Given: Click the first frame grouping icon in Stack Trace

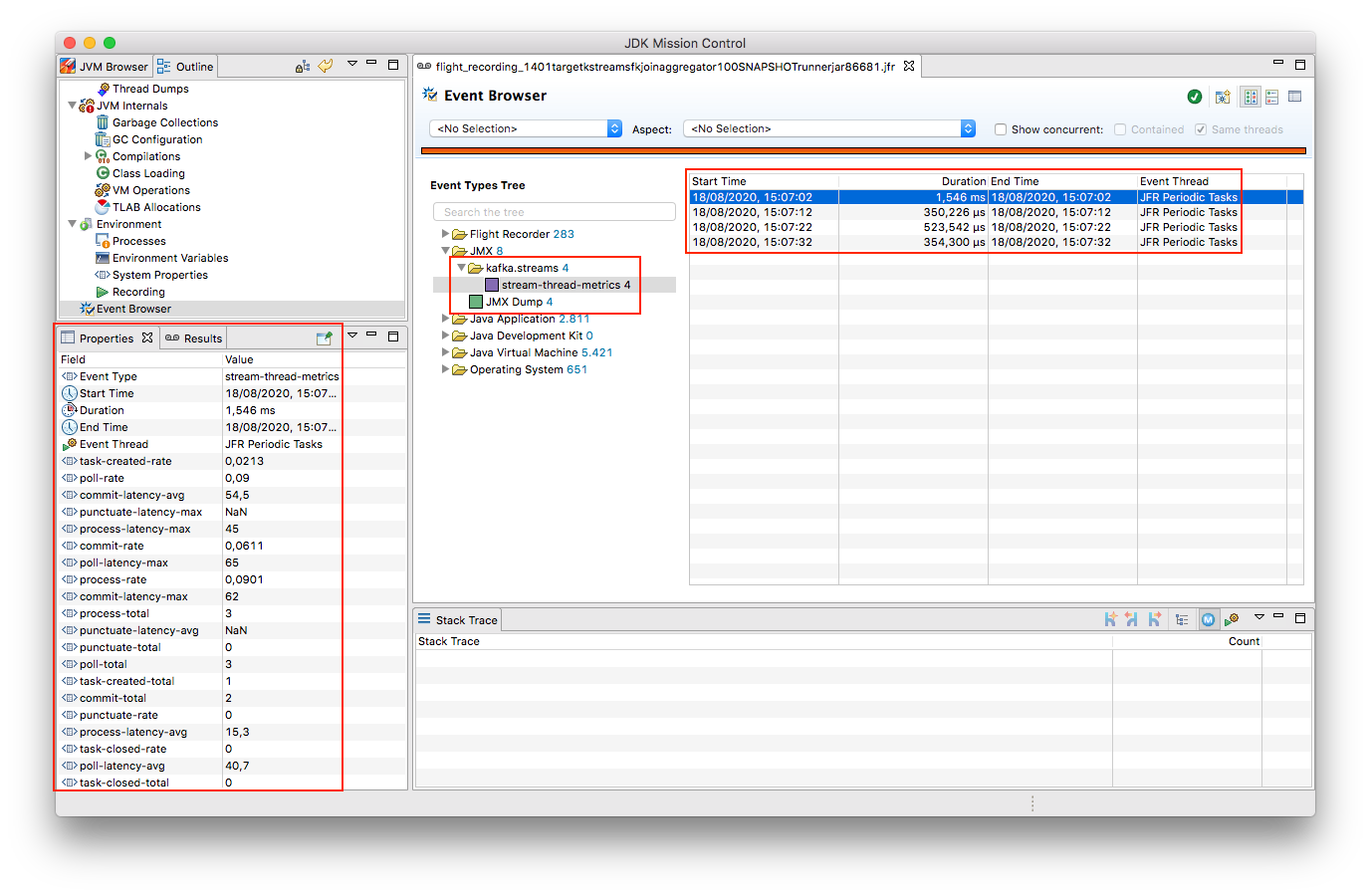Looking at the screenshot, I should [x=1110, y=619].
